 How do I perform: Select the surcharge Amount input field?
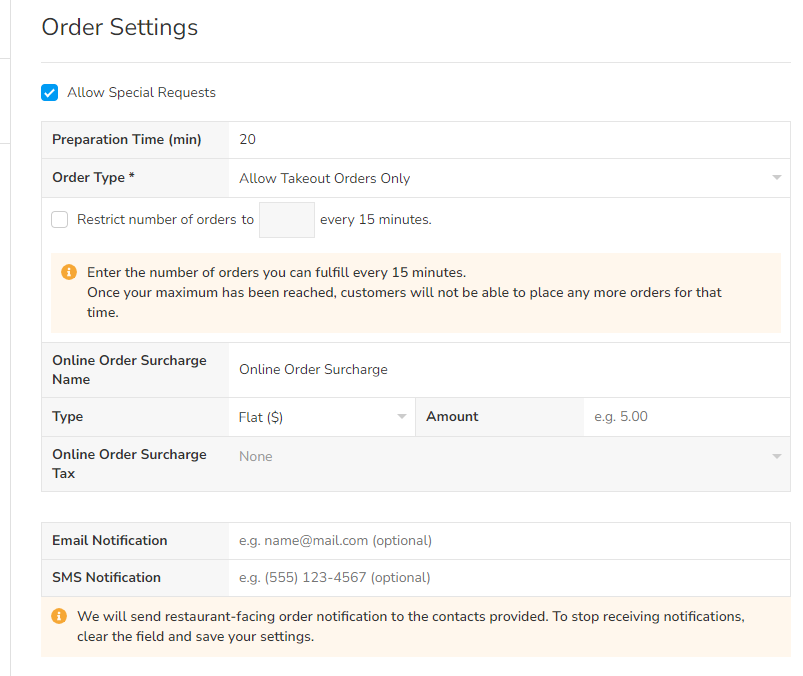coord(686,417)
